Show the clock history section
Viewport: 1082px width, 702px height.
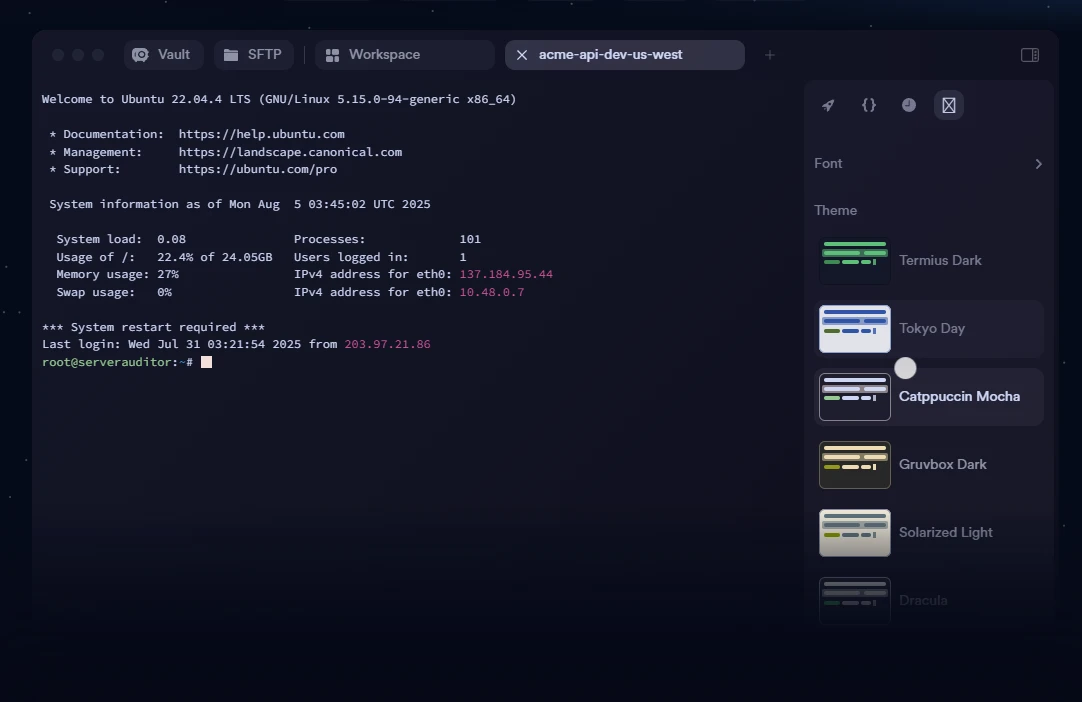click(909, 105)
